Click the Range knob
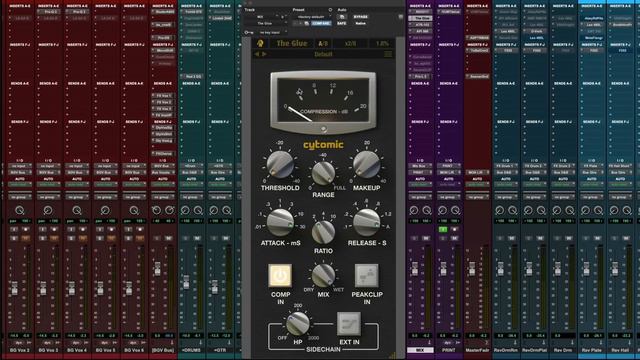The width and height of the screenshot is (640, 360). coord(323,173)
